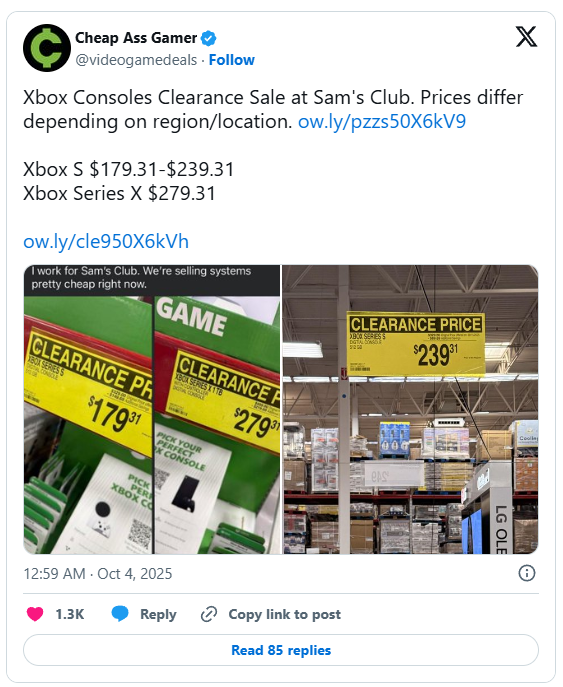
Task: Open the ow.ly/pzzs50X6kV9 link
Action: pyautogui.click(x=382, y=121)
